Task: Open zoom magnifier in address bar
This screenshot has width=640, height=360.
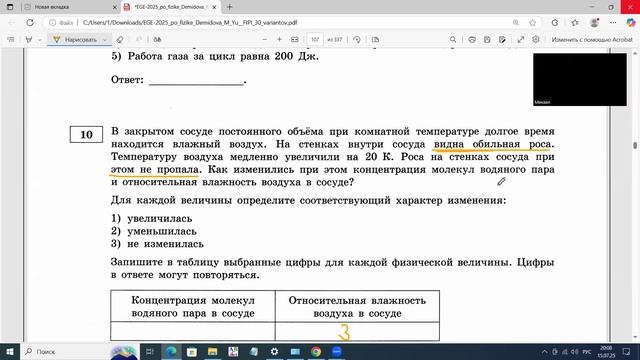Action: tap(516, 23)
